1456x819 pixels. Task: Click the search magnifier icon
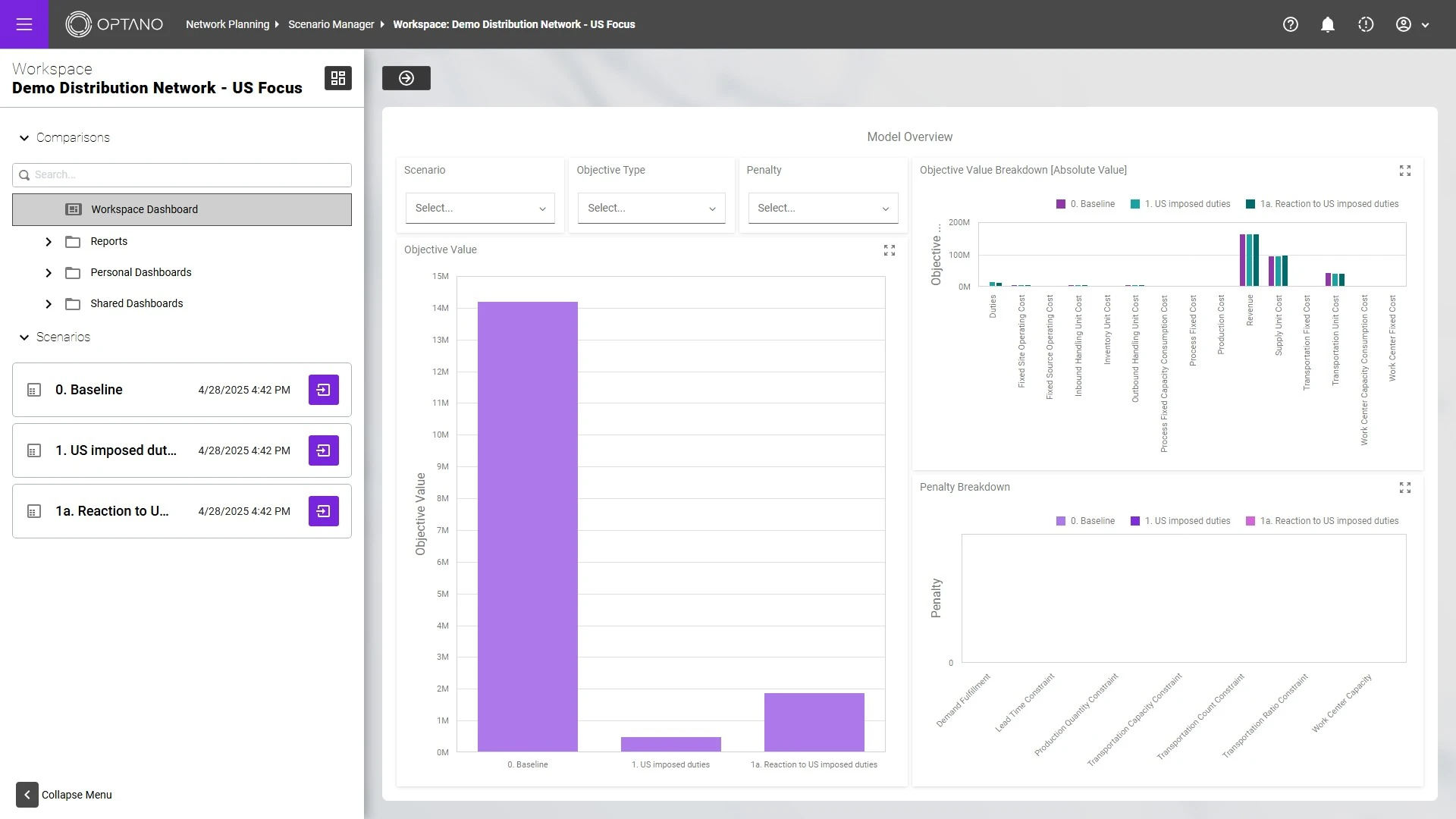coord(24,175)
